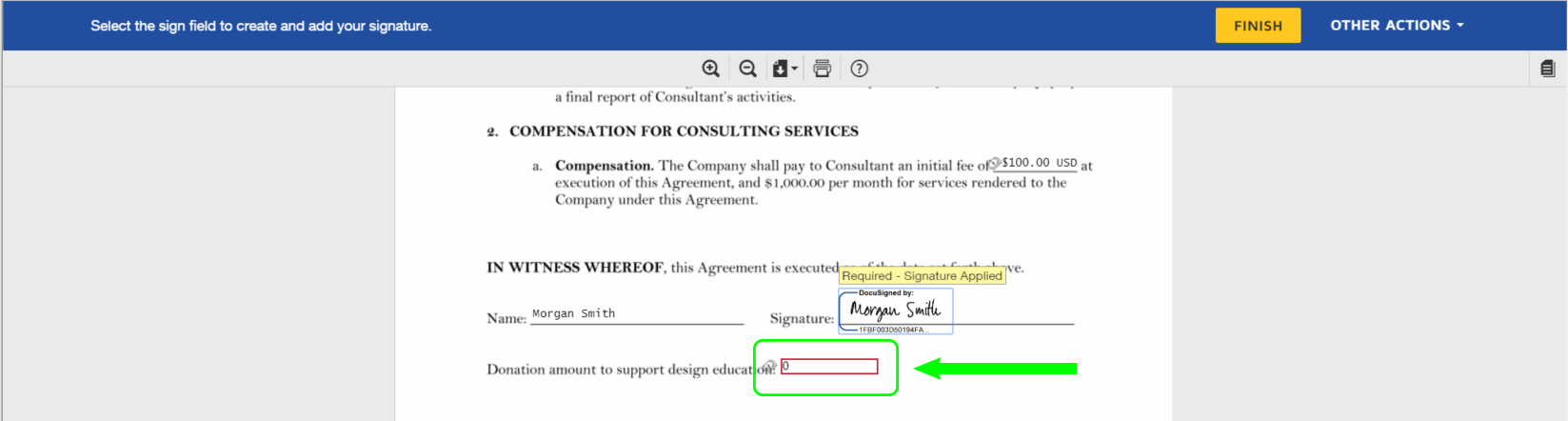This screenshot has height=421, width=1568.
Task: Click the payment tag icon beside donation field
Action: [768, 367]
